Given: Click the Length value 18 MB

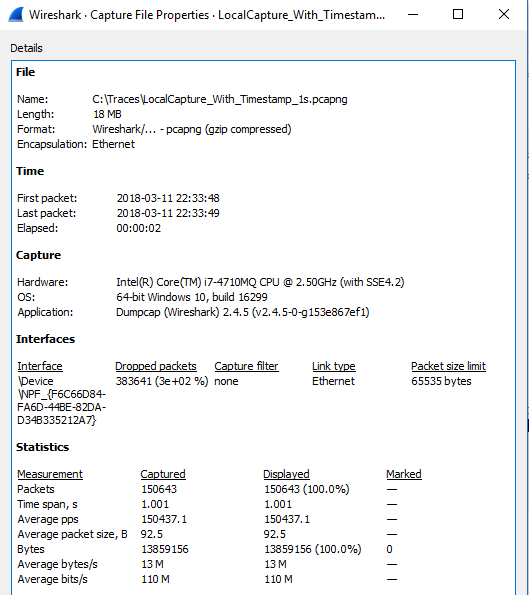Looking at the screenshot, I should point(107,114).
